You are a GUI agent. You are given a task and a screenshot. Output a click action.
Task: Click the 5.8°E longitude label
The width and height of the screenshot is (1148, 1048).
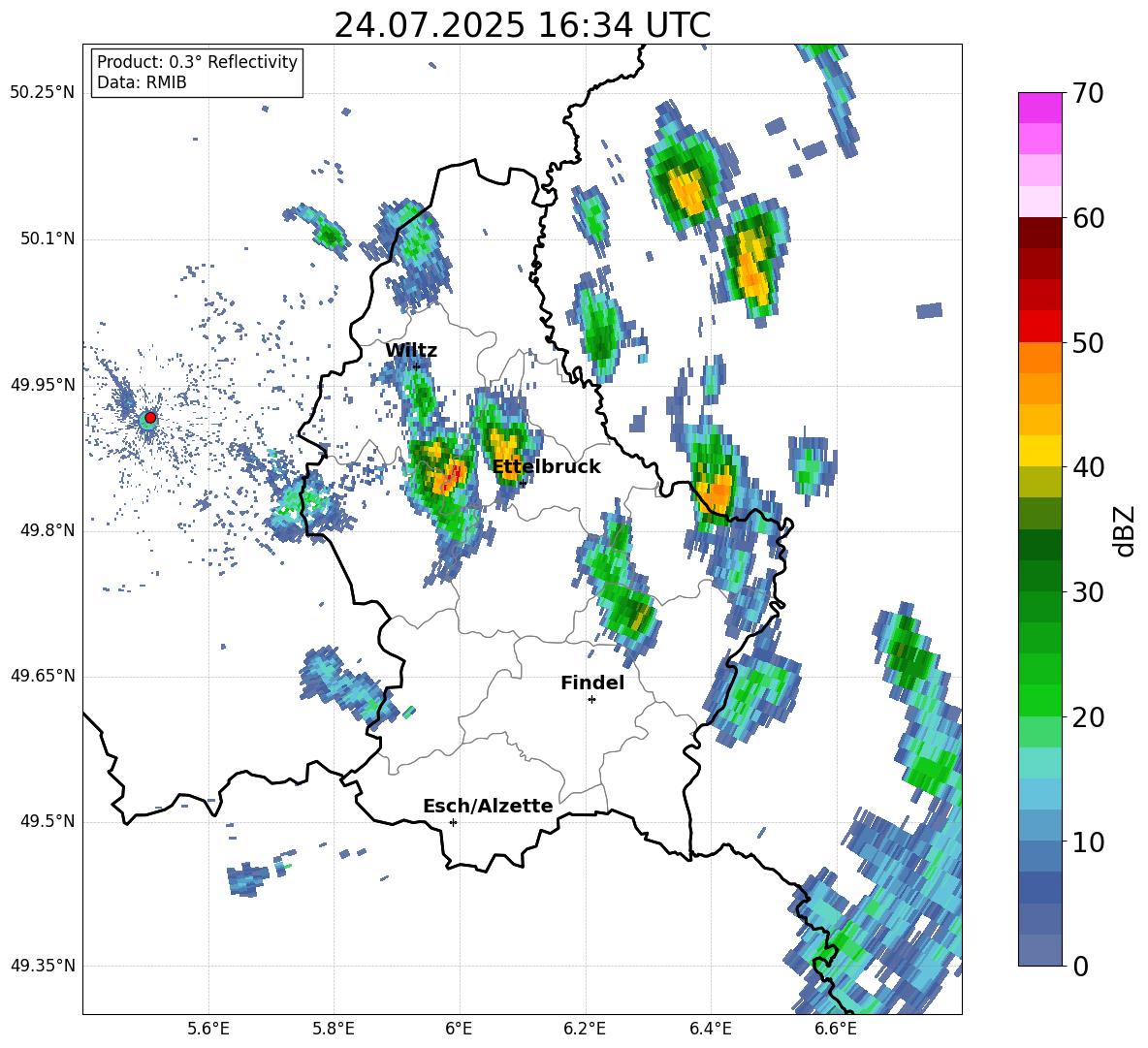tap(334, 1029)
